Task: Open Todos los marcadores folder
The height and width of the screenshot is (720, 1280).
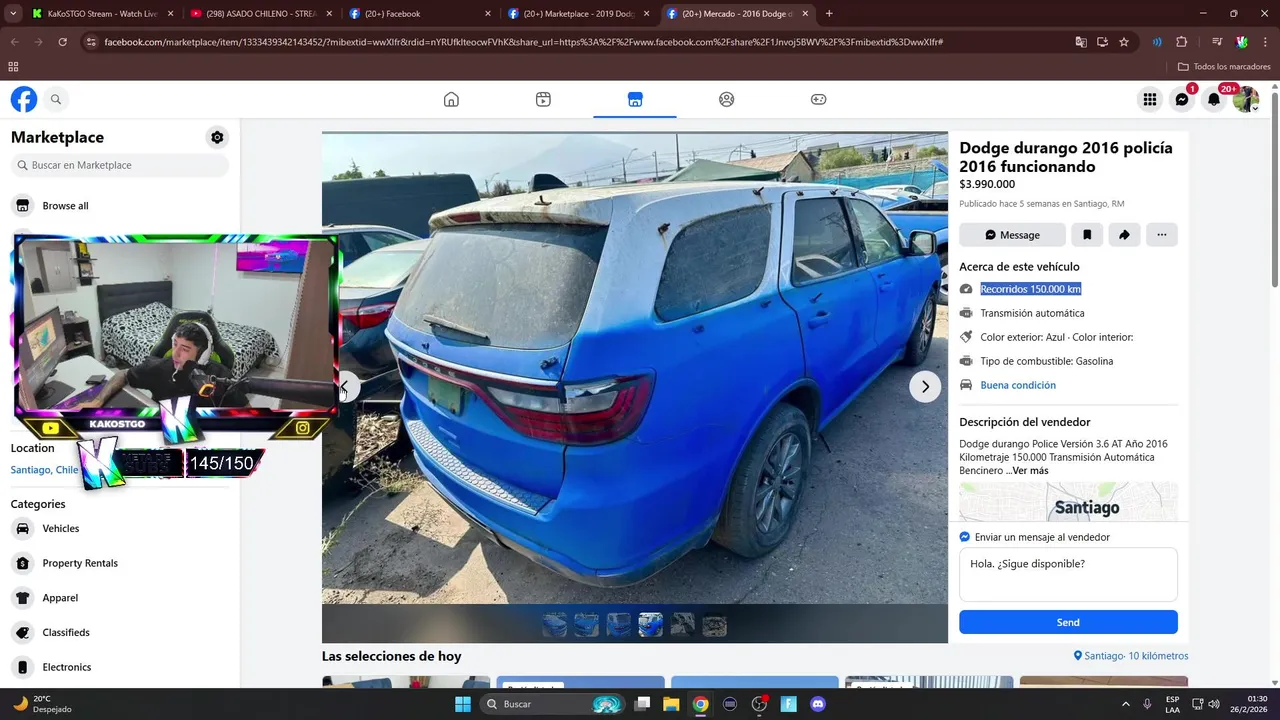Action: click(1224, 67)
